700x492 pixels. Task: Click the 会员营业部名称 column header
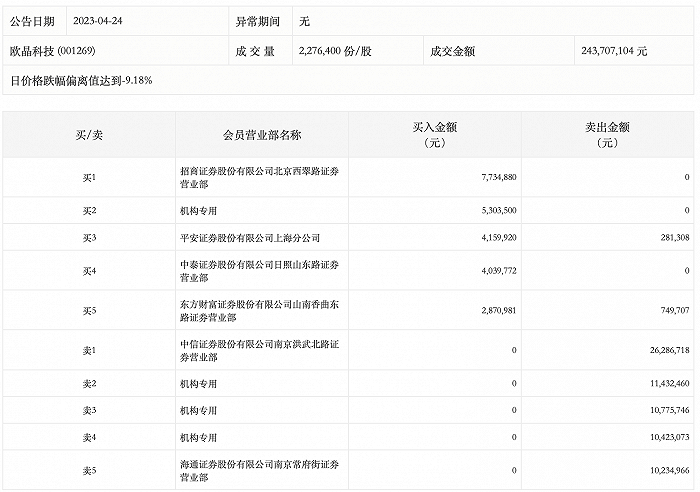262,135
